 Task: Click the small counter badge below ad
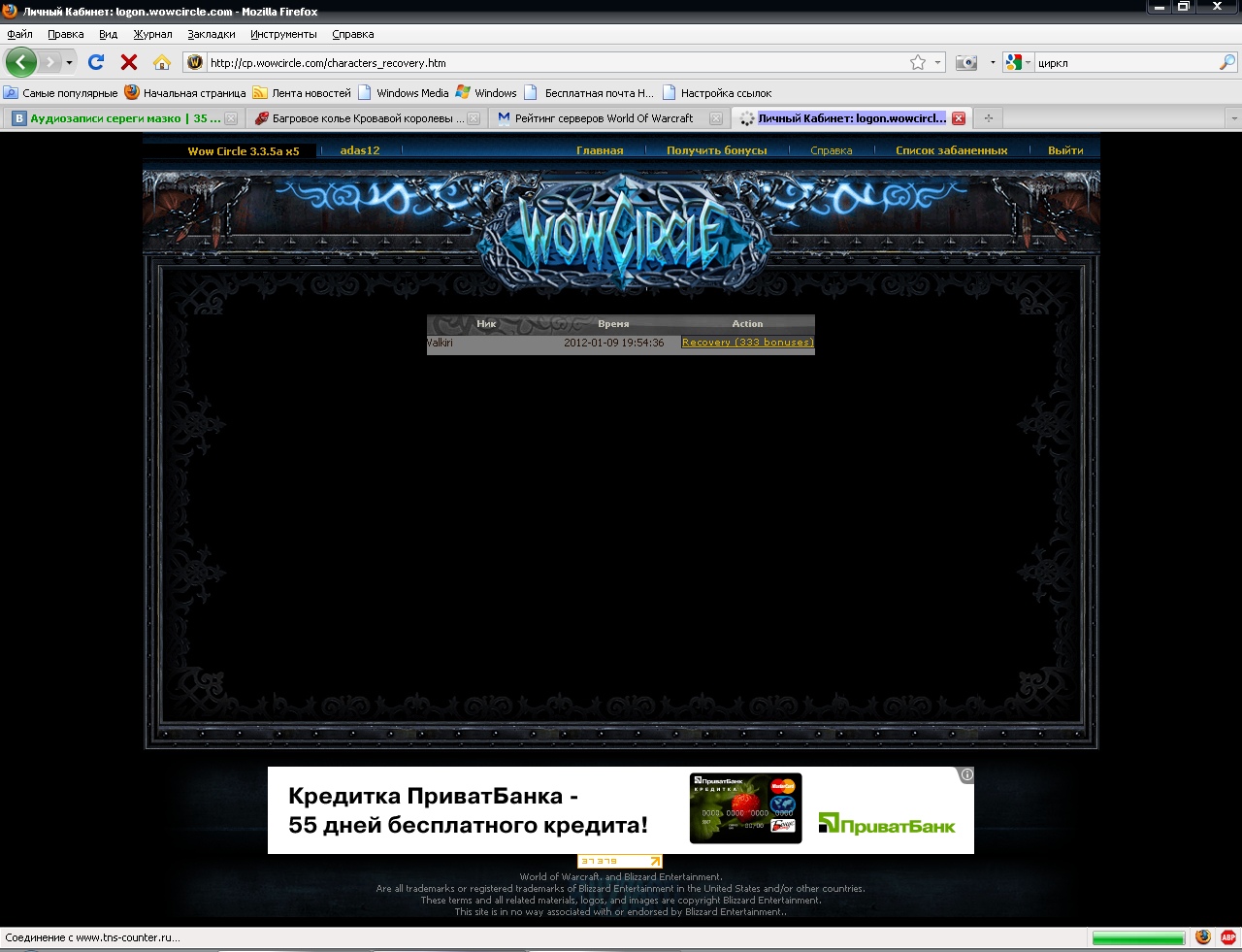point(620,861)
